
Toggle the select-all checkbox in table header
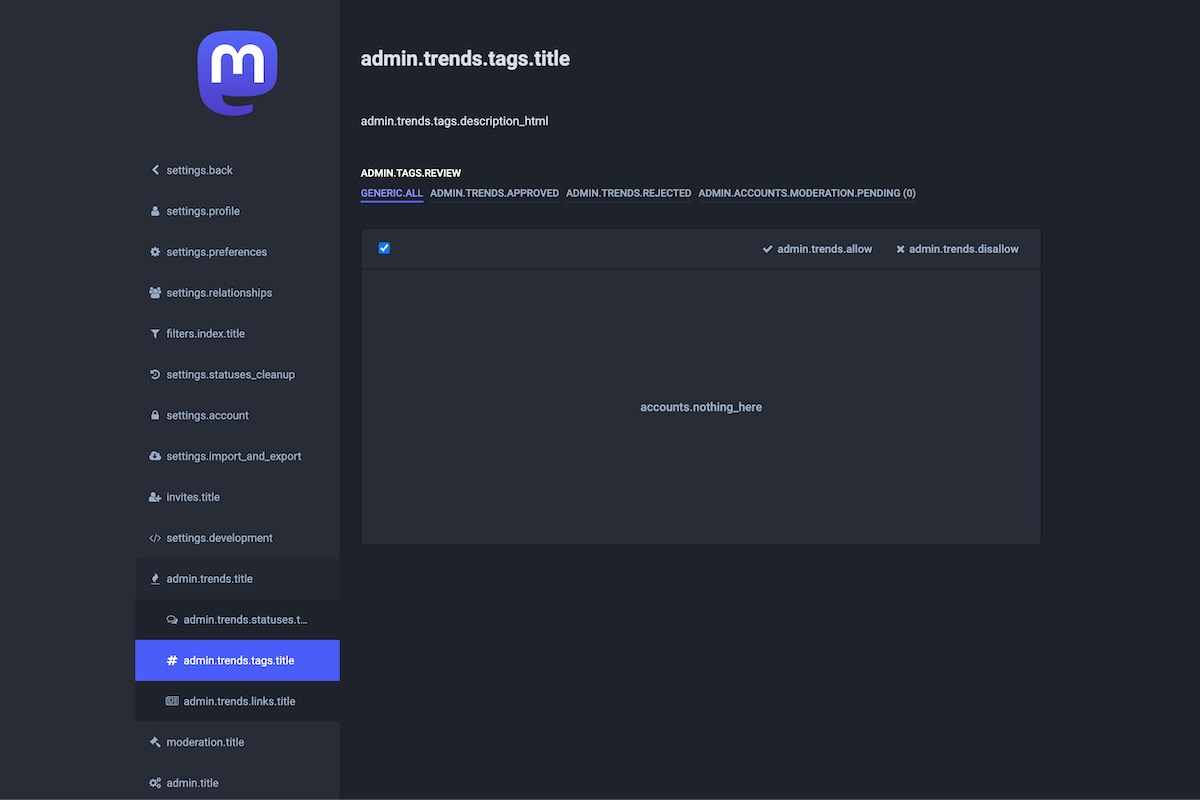tap(384, 248)
